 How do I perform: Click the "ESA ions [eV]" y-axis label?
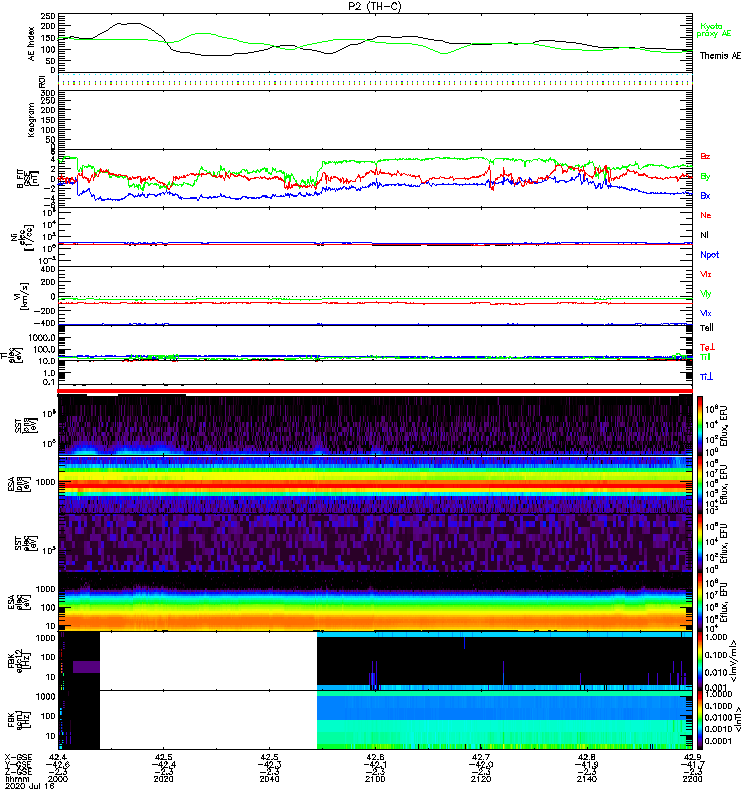(18, 484)
